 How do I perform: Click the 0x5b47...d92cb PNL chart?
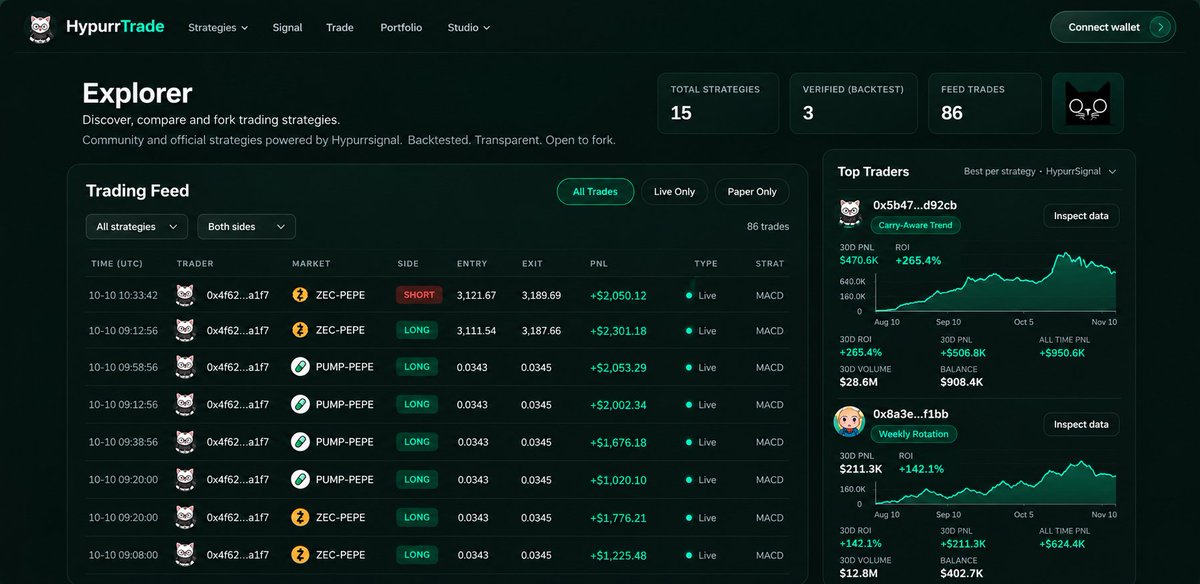pos(996,282)
